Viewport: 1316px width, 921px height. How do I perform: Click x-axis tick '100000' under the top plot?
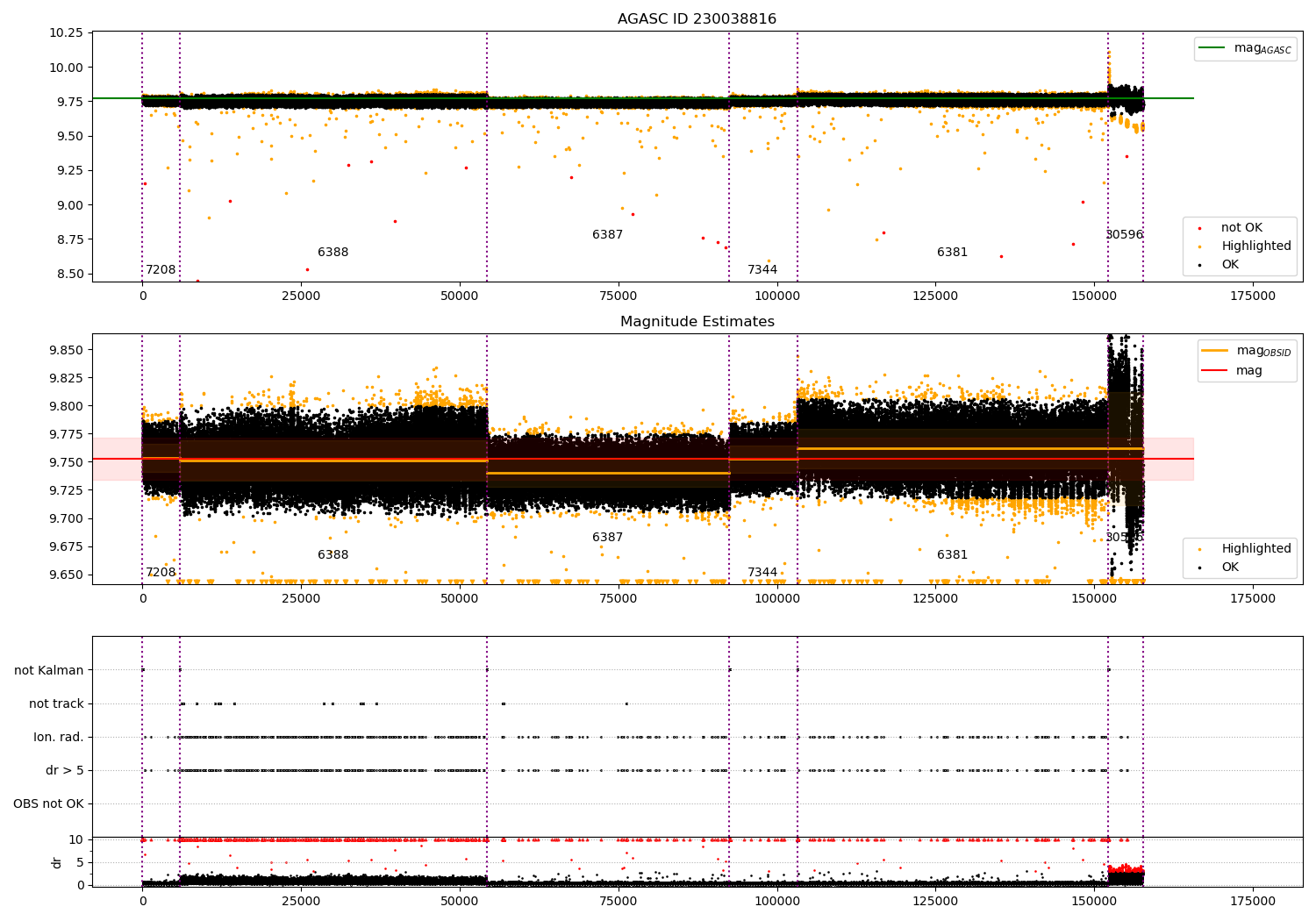777,296
